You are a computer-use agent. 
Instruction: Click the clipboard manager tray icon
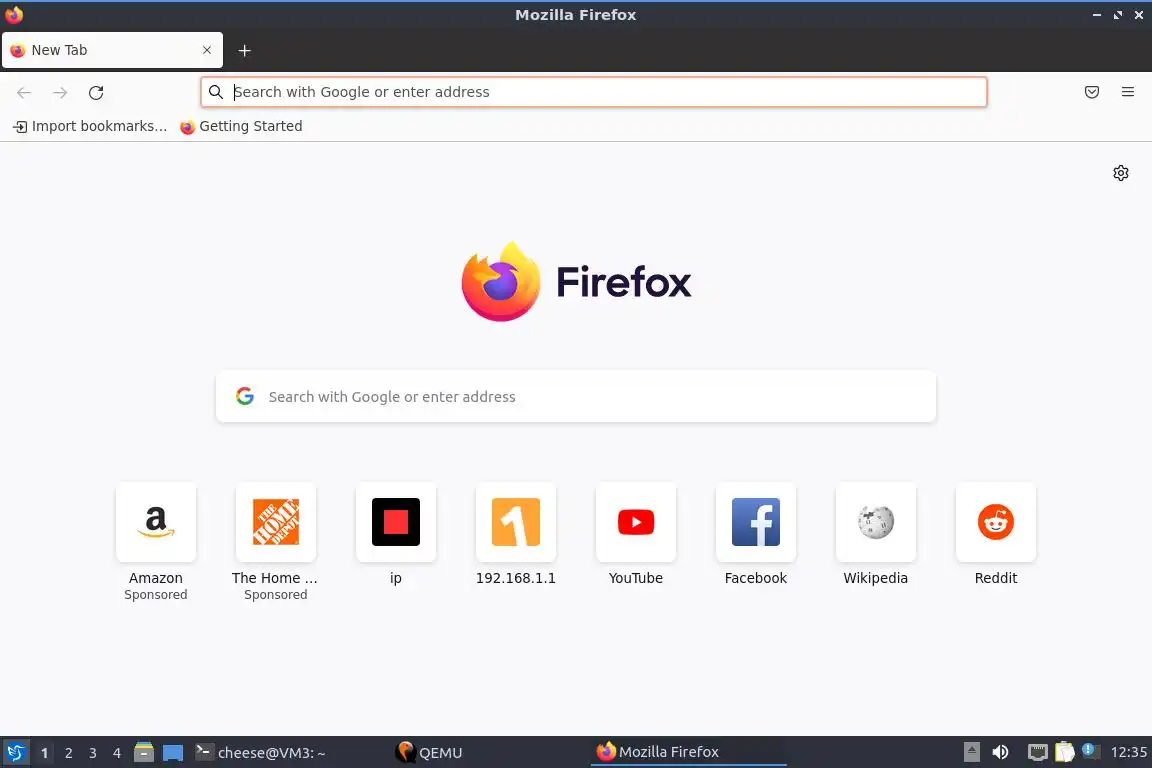[x=1065, y=752]
